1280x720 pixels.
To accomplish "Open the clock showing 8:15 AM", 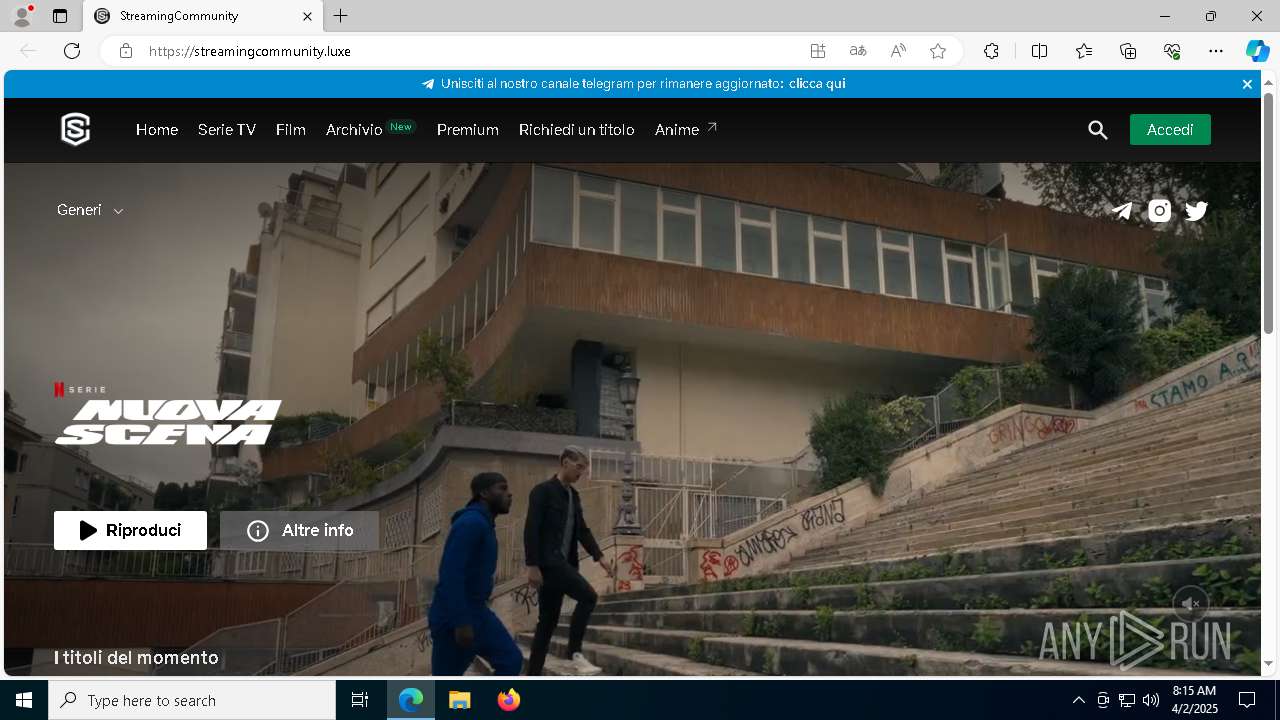I will pyautogui.click(x=1194, y=700).
